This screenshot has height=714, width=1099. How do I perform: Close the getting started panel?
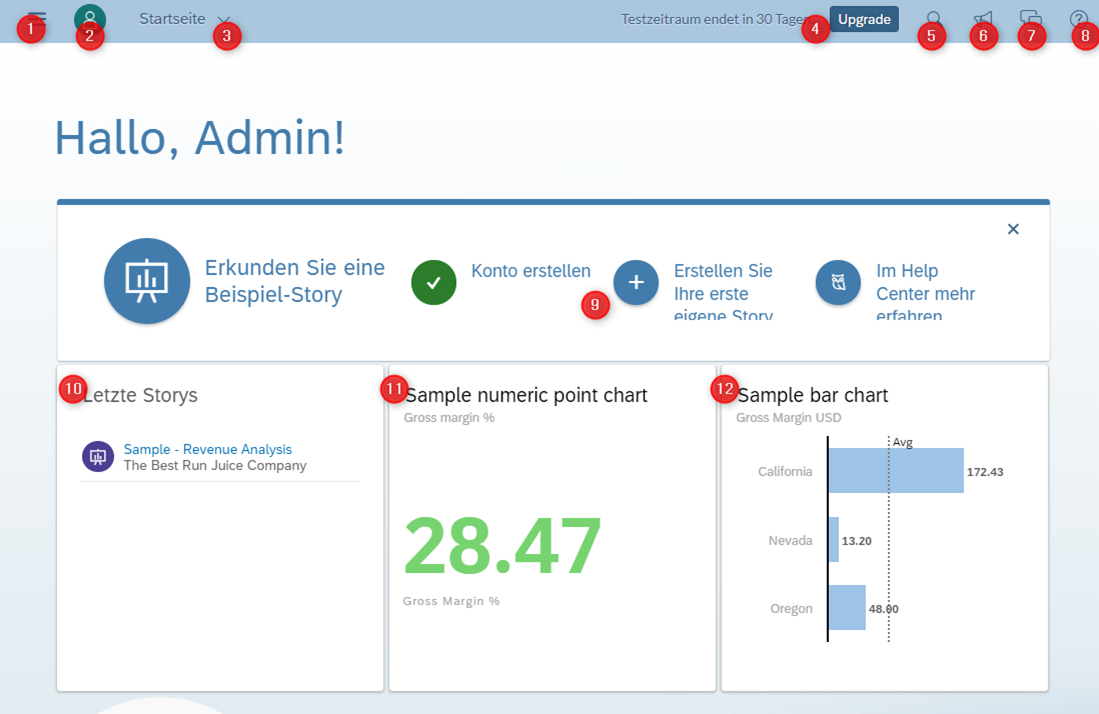1013,229
